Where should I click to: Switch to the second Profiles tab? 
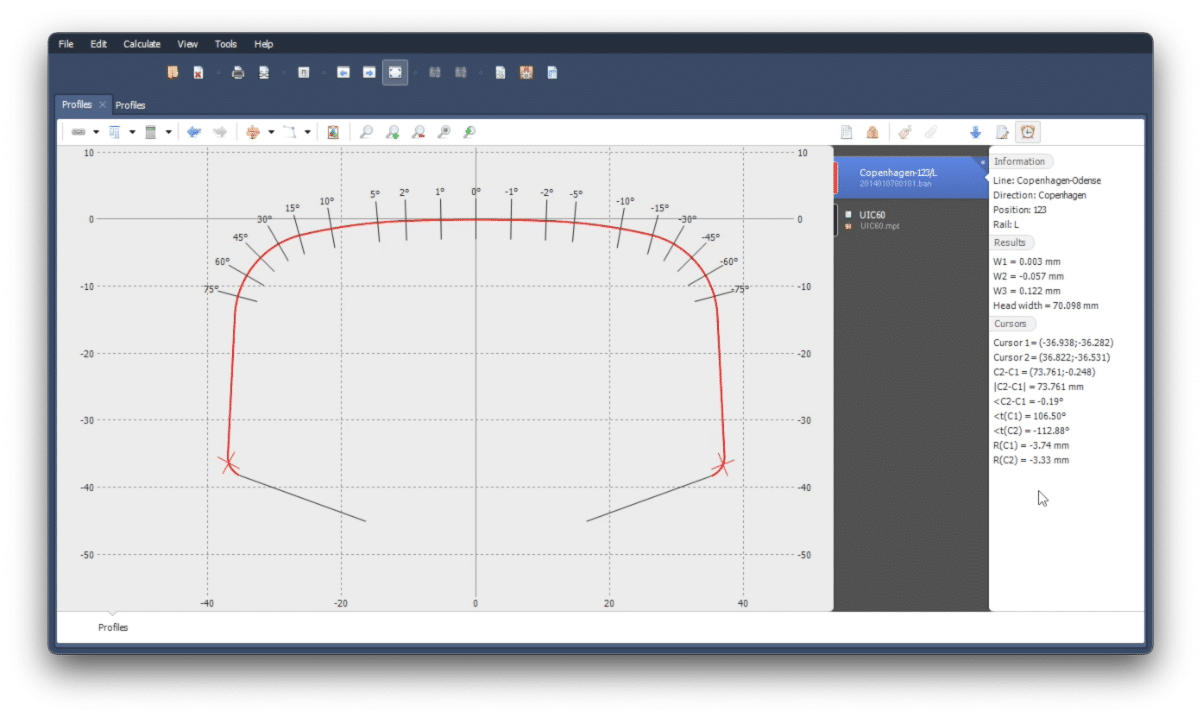pos(130,105)
